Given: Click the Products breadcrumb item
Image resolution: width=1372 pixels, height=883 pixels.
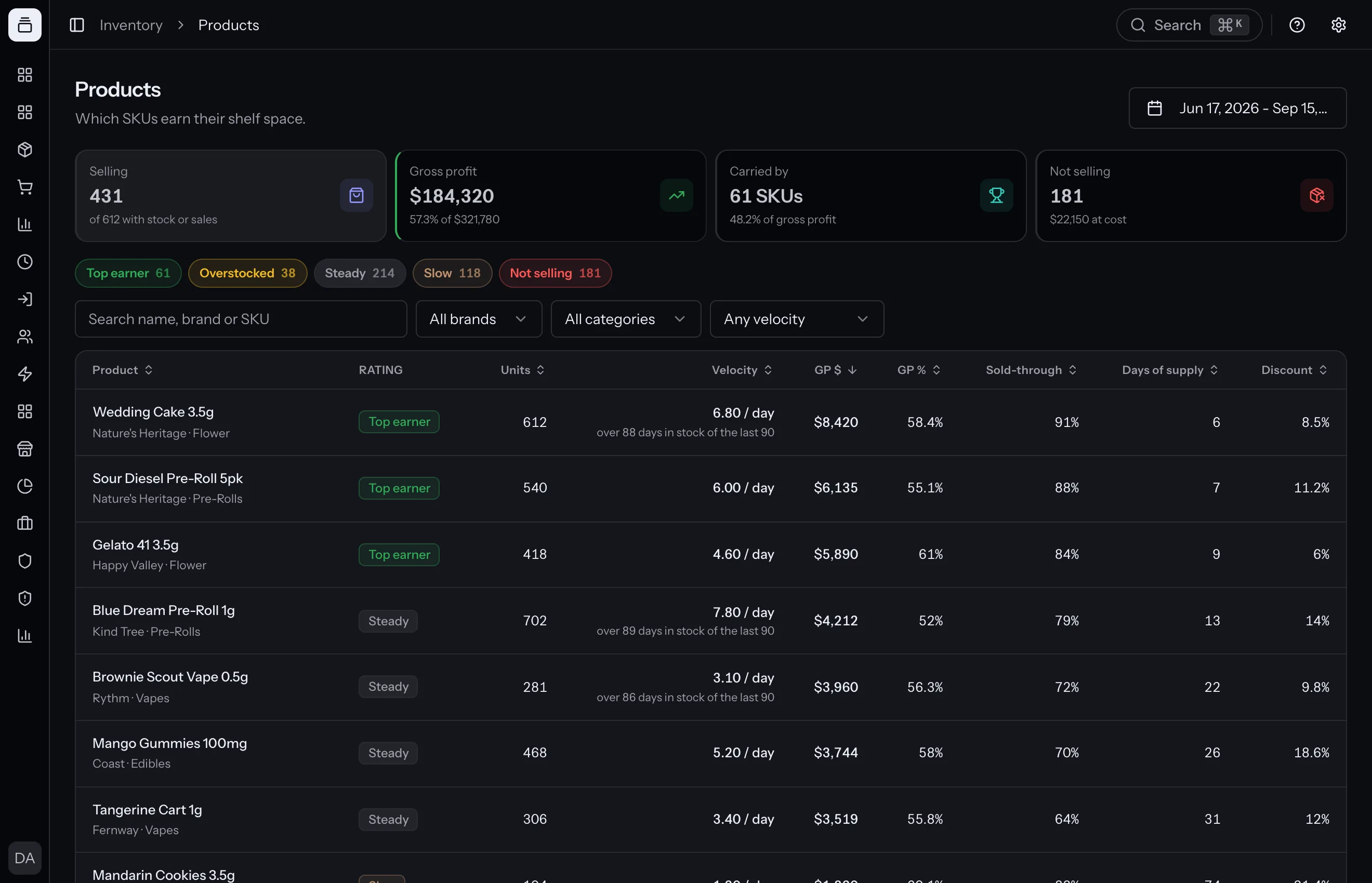Looking at the screenshot, I should coord(228,24).
